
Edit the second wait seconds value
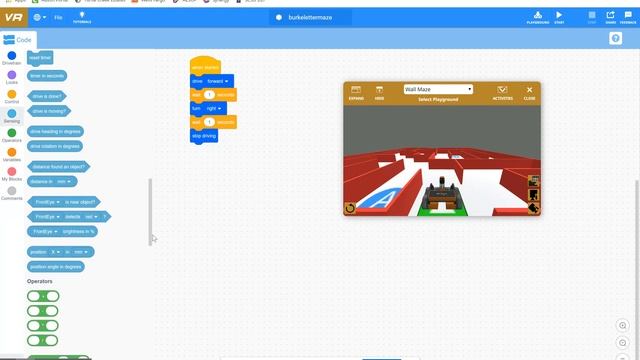pyautogui.click(x=209, y=122)
